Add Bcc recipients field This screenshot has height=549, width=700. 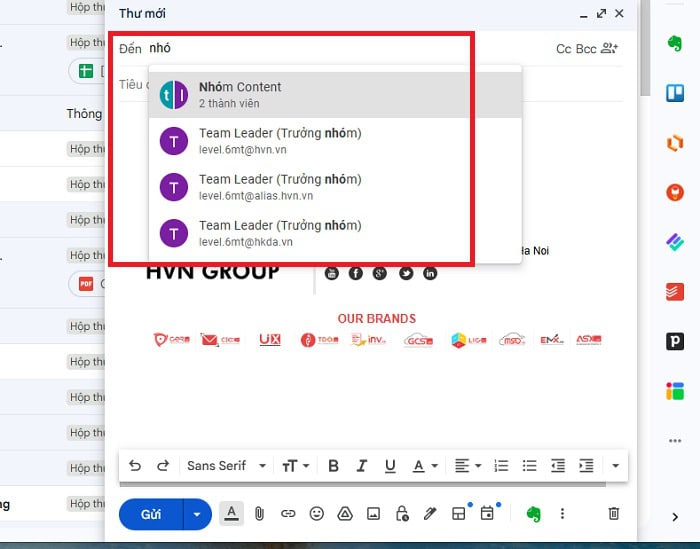[x=586, y=49]
